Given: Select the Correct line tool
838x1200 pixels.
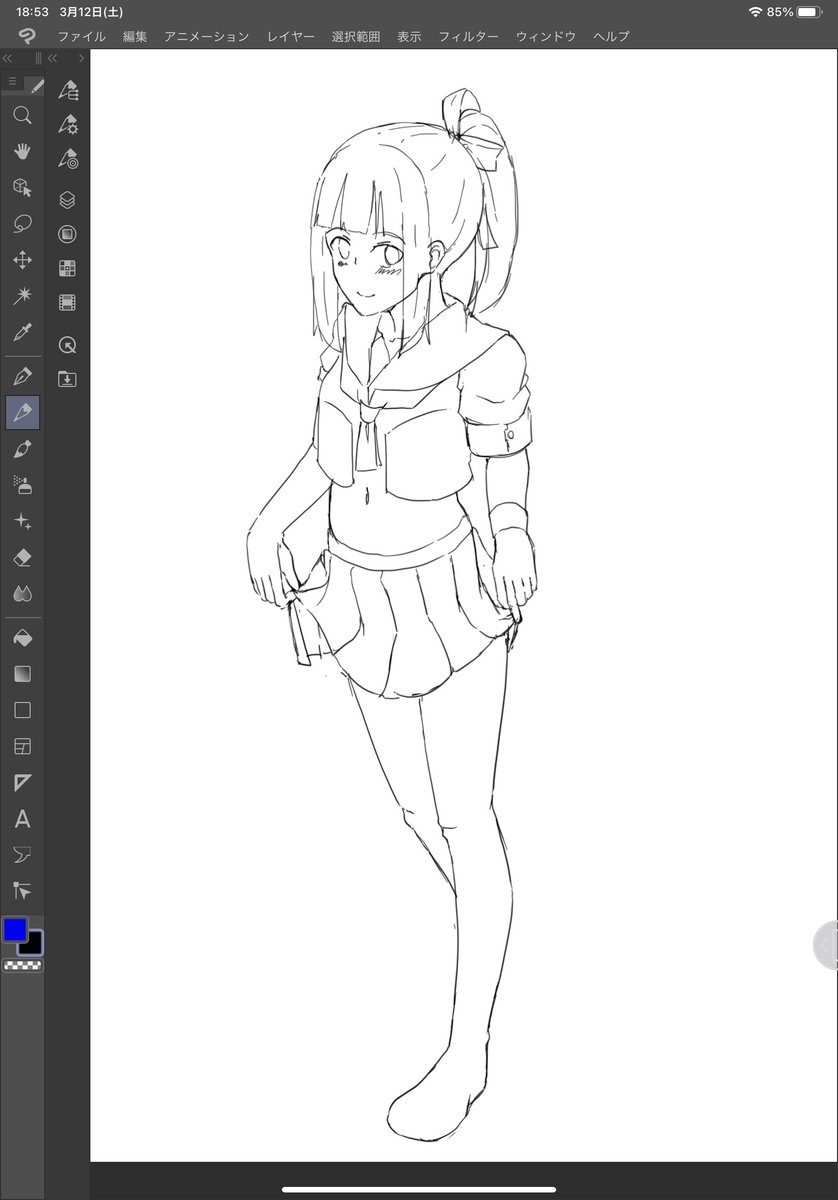Looking at the screenshot, I should 22,890.
